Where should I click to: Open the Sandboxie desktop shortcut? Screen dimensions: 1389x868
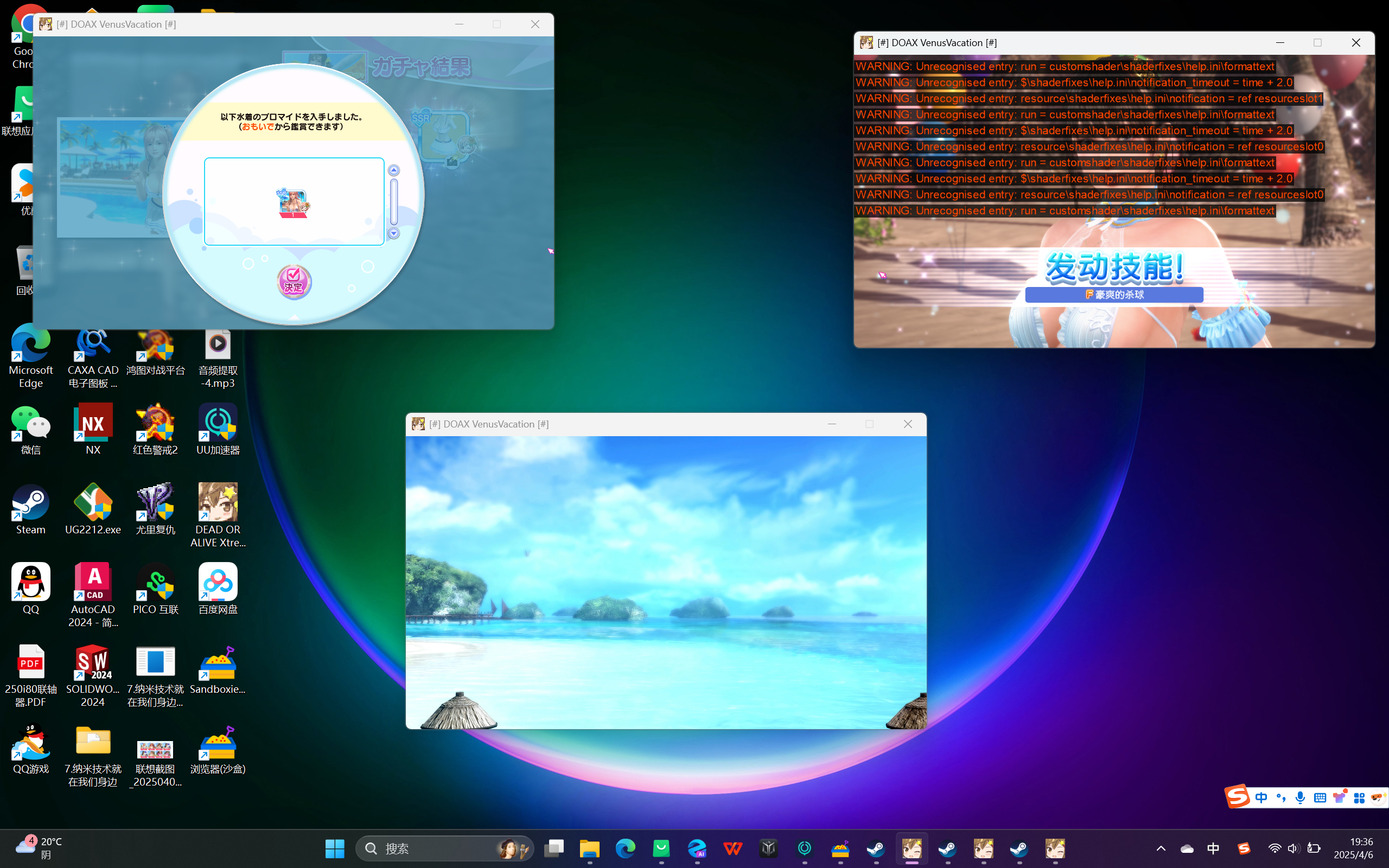coord(218,669)
